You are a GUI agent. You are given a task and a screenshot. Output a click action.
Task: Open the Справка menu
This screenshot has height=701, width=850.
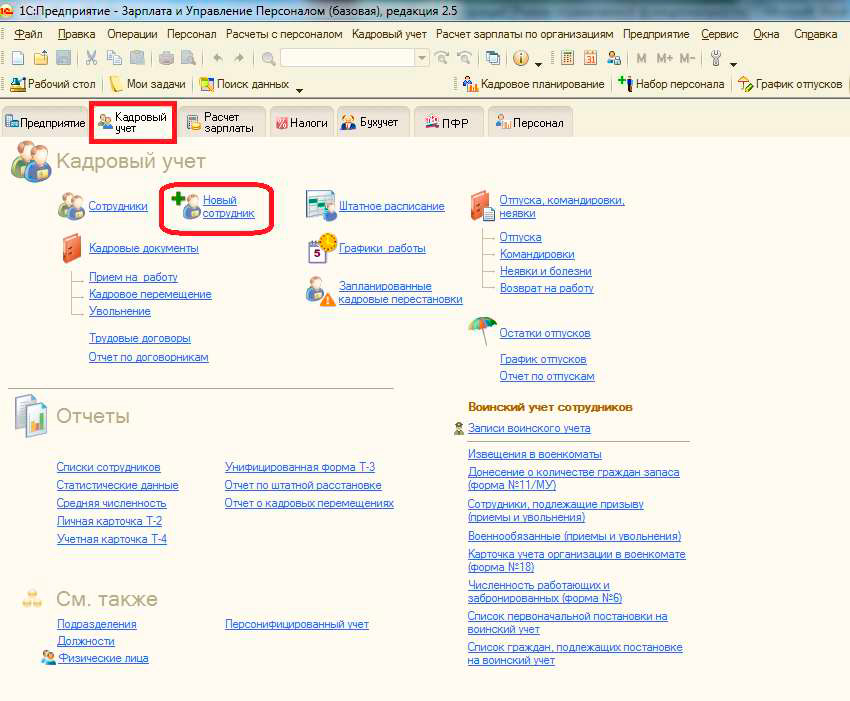click(x=815, y=34)
